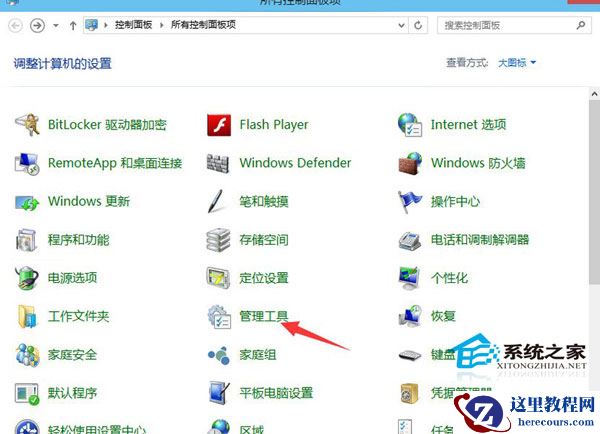This screenshot has height=434, width=600.
Task: Open the BitLocker 驱动器加密 link
Action: click(107, 125)
